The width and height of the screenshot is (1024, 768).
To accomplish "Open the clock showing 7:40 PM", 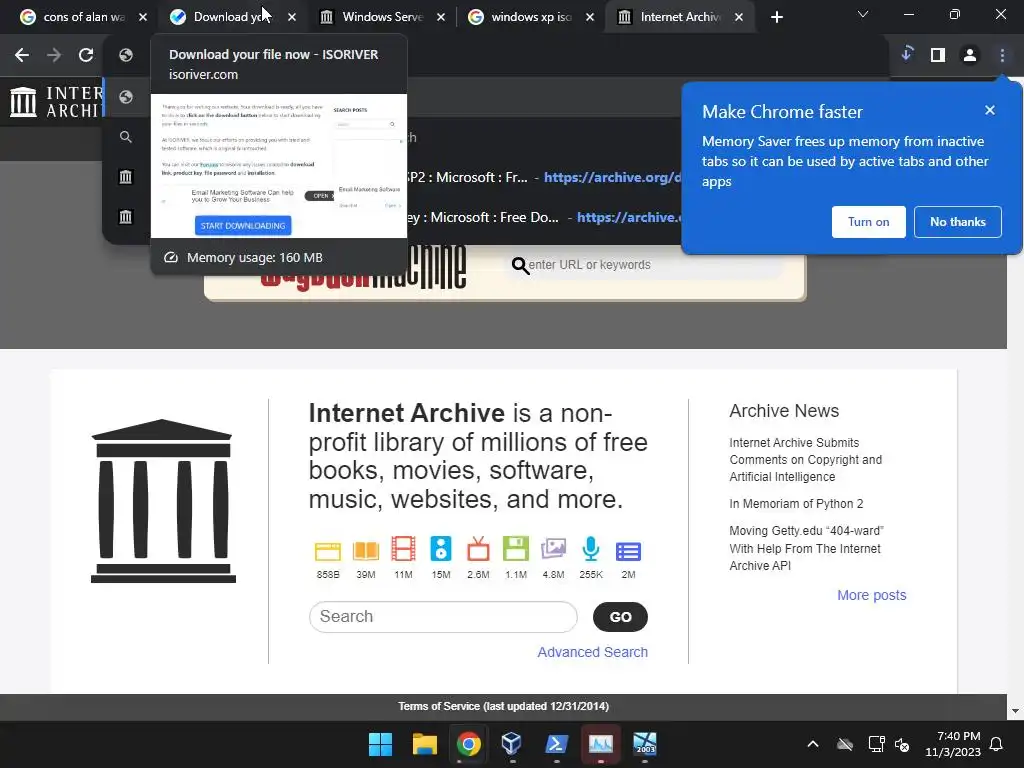I will coord(953,744).
